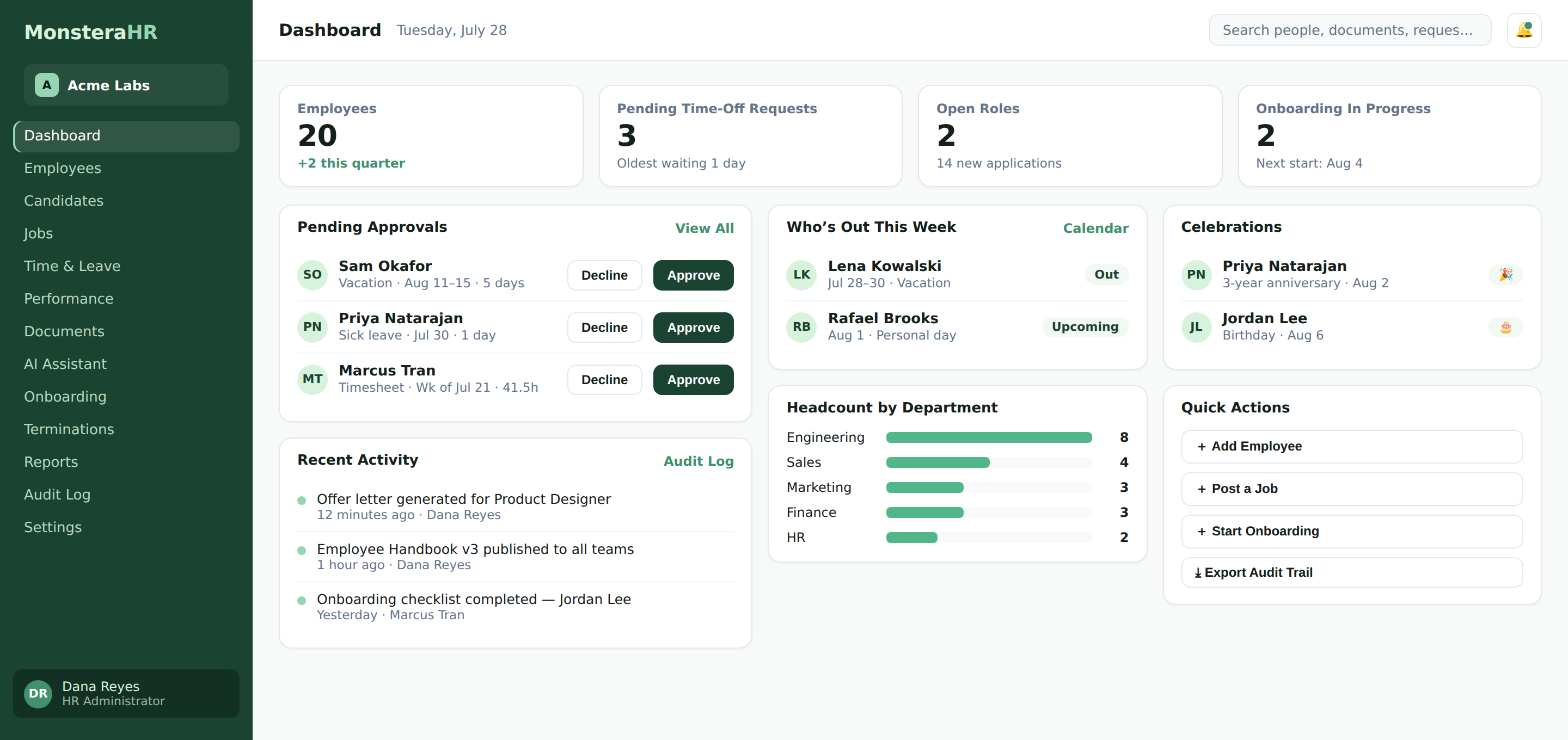
Task: Click Marcus Tran's MT avatar
Action: pyautogui.click(x=313, y=379)
